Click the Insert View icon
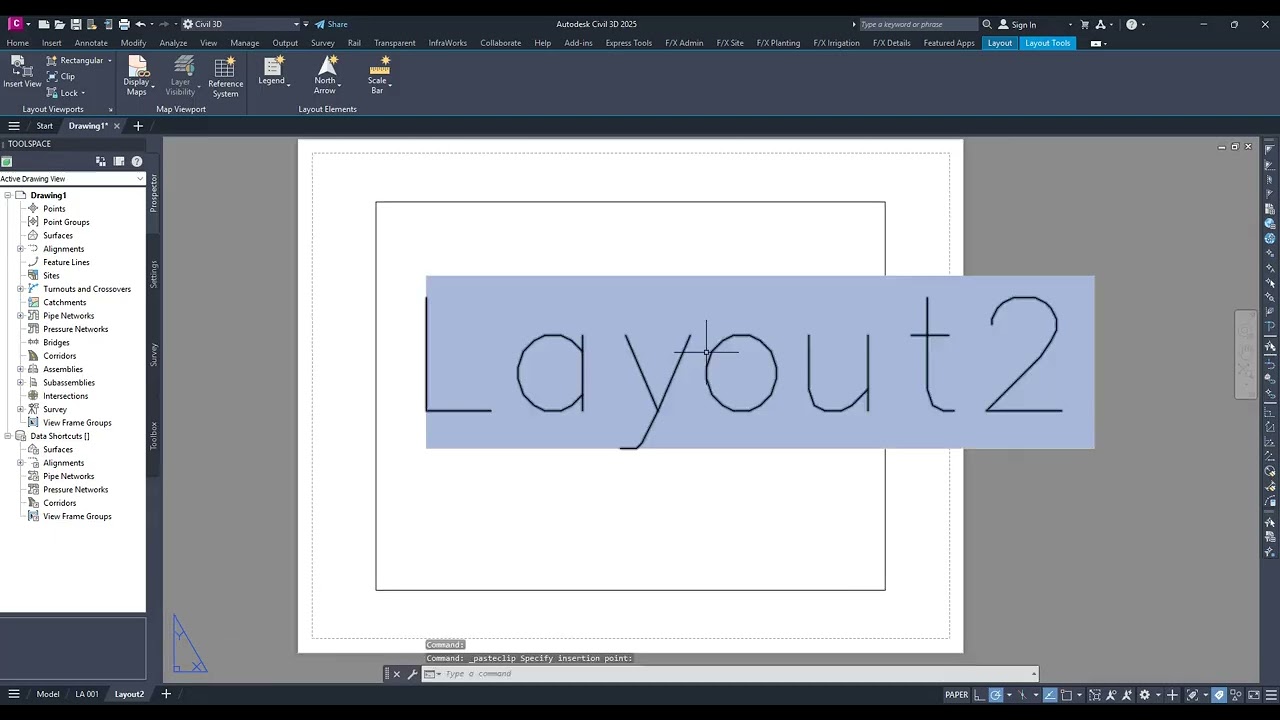Viewport: 1280px width, 720px height. 22,67
